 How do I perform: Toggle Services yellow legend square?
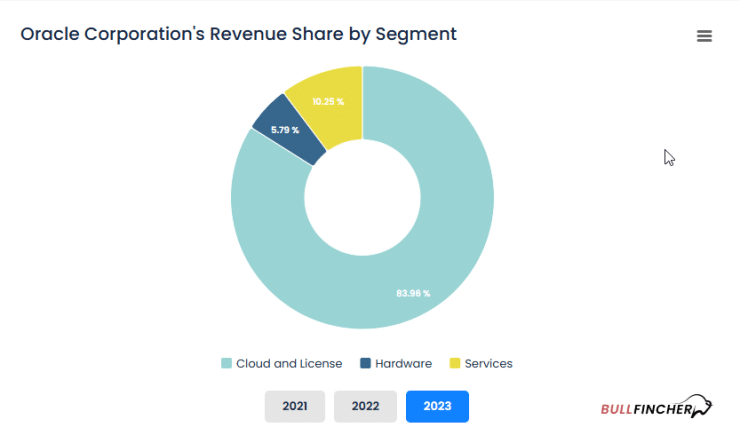[455, 363]
